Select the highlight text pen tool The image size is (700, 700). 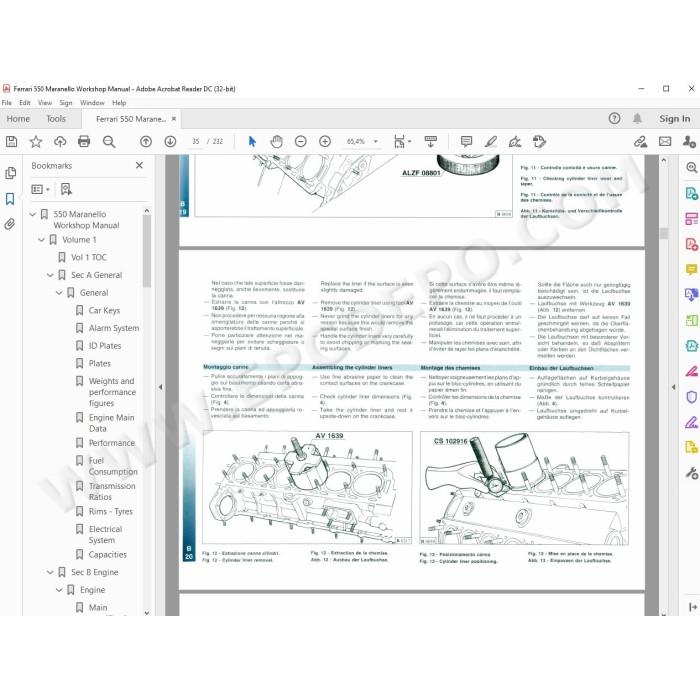[491, 142]
